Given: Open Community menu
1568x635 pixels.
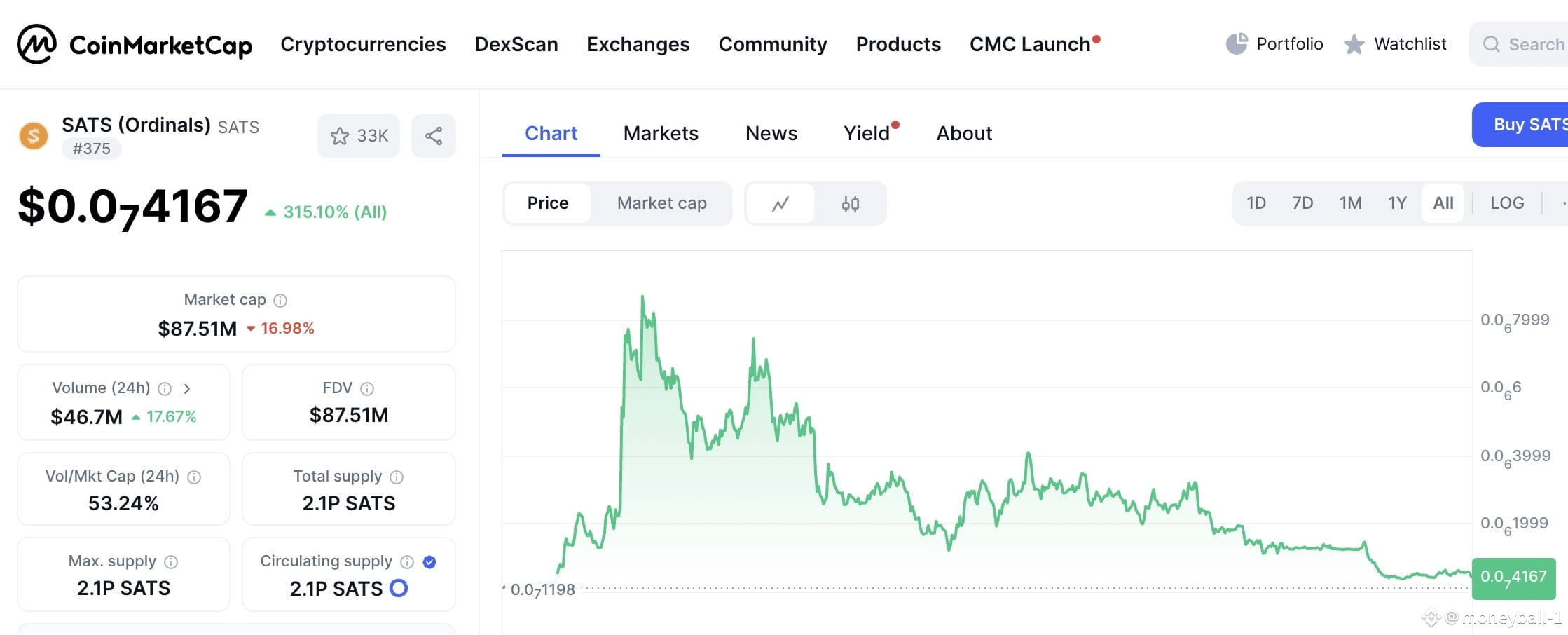Looking at the screenshot, I should click(x=773, y=44).
